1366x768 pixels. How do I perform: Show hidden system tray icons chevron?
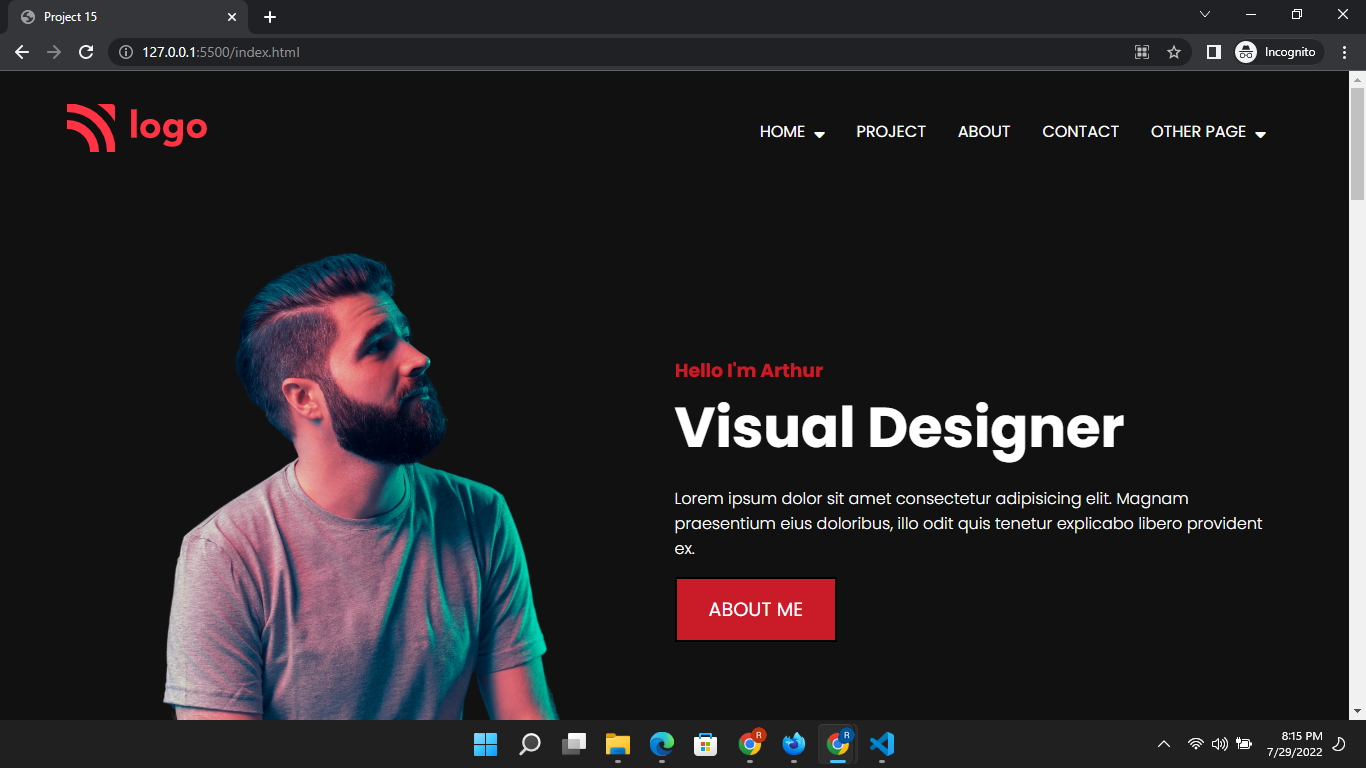pyautogui.click(x=1163, y=744)
